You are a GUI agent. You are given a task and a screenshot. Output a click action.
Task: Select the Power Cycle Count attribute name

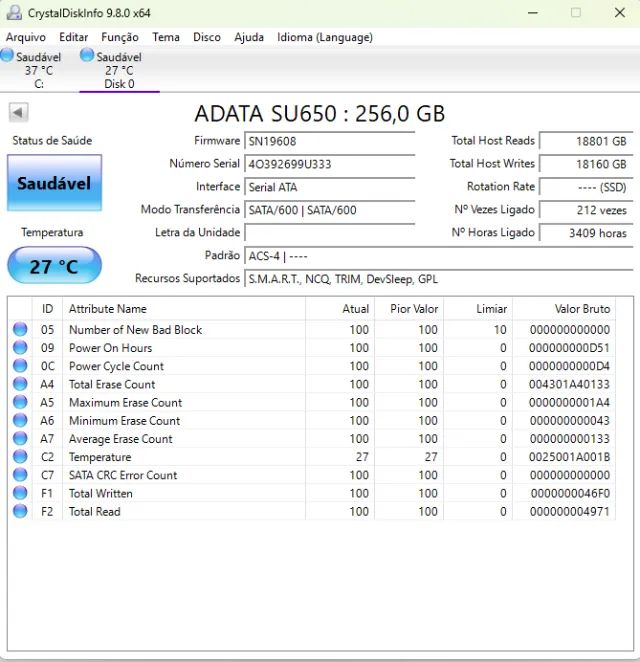(x=116, y=366)
